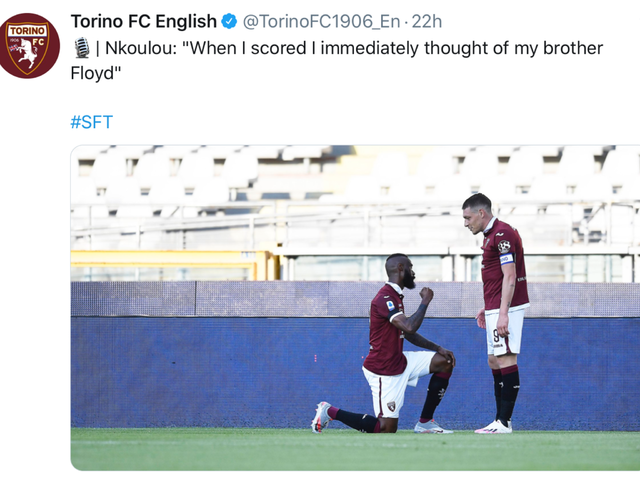Click the TORINO wordmark inside the crest
640x480 pixels.
point(27,31)
